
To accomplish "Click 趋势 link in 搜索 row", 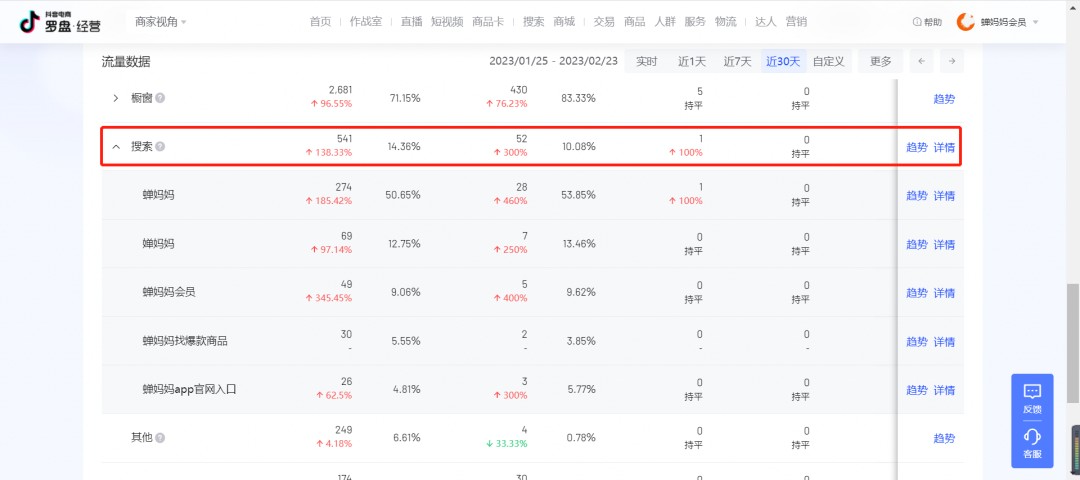I will pos(917,147).
